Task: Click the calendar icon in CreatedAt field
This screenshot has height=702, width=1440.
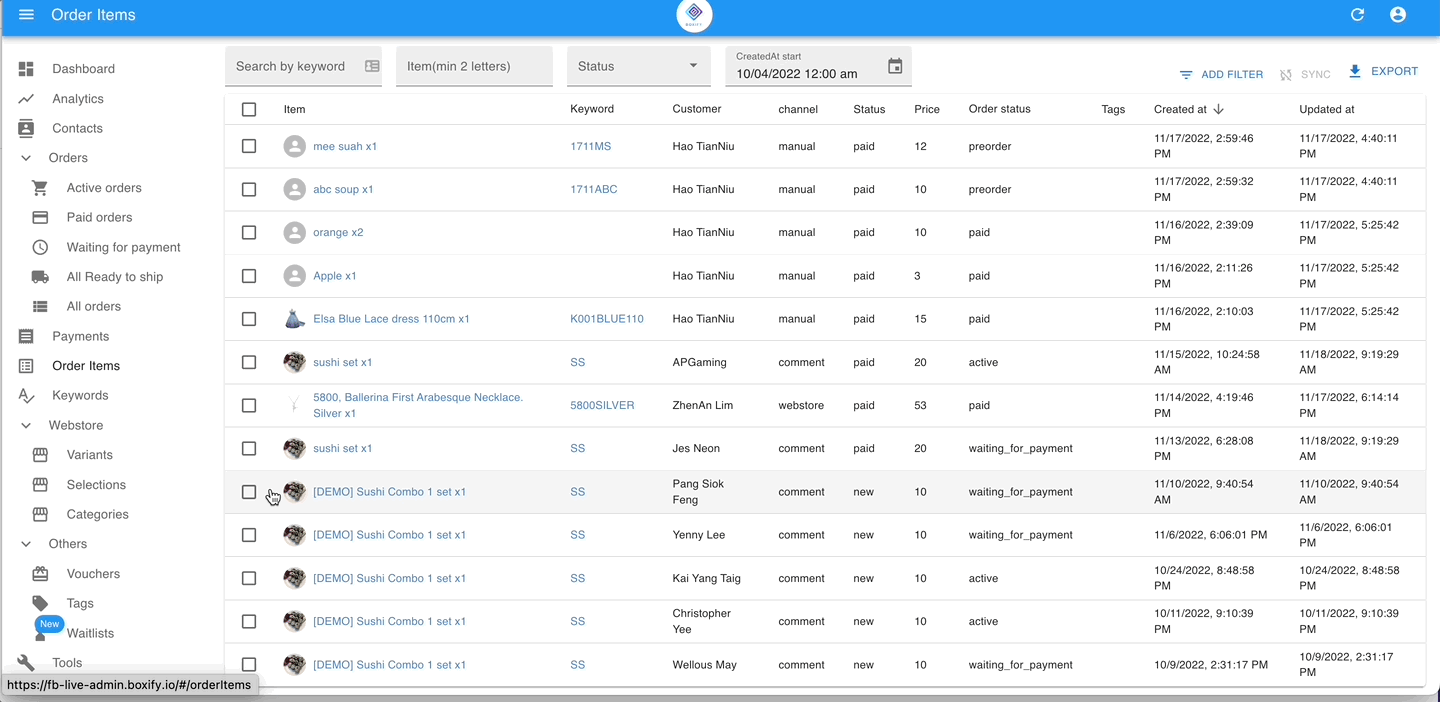Action: click(895, 66)
